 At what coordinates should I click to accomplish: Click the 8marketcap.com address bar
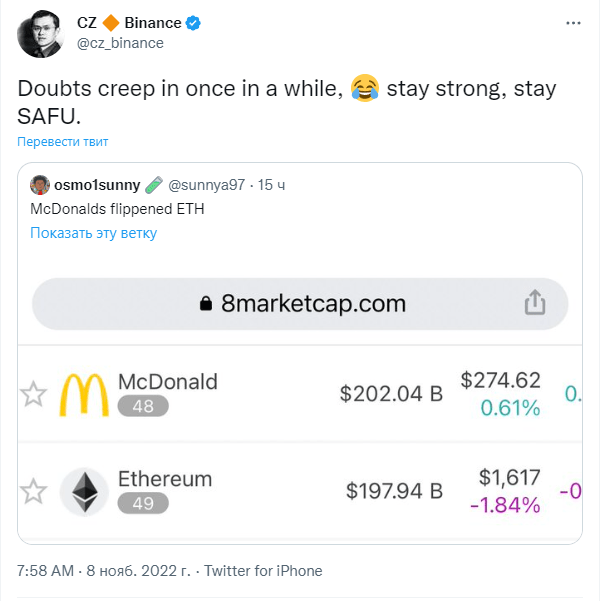[300, 303]
